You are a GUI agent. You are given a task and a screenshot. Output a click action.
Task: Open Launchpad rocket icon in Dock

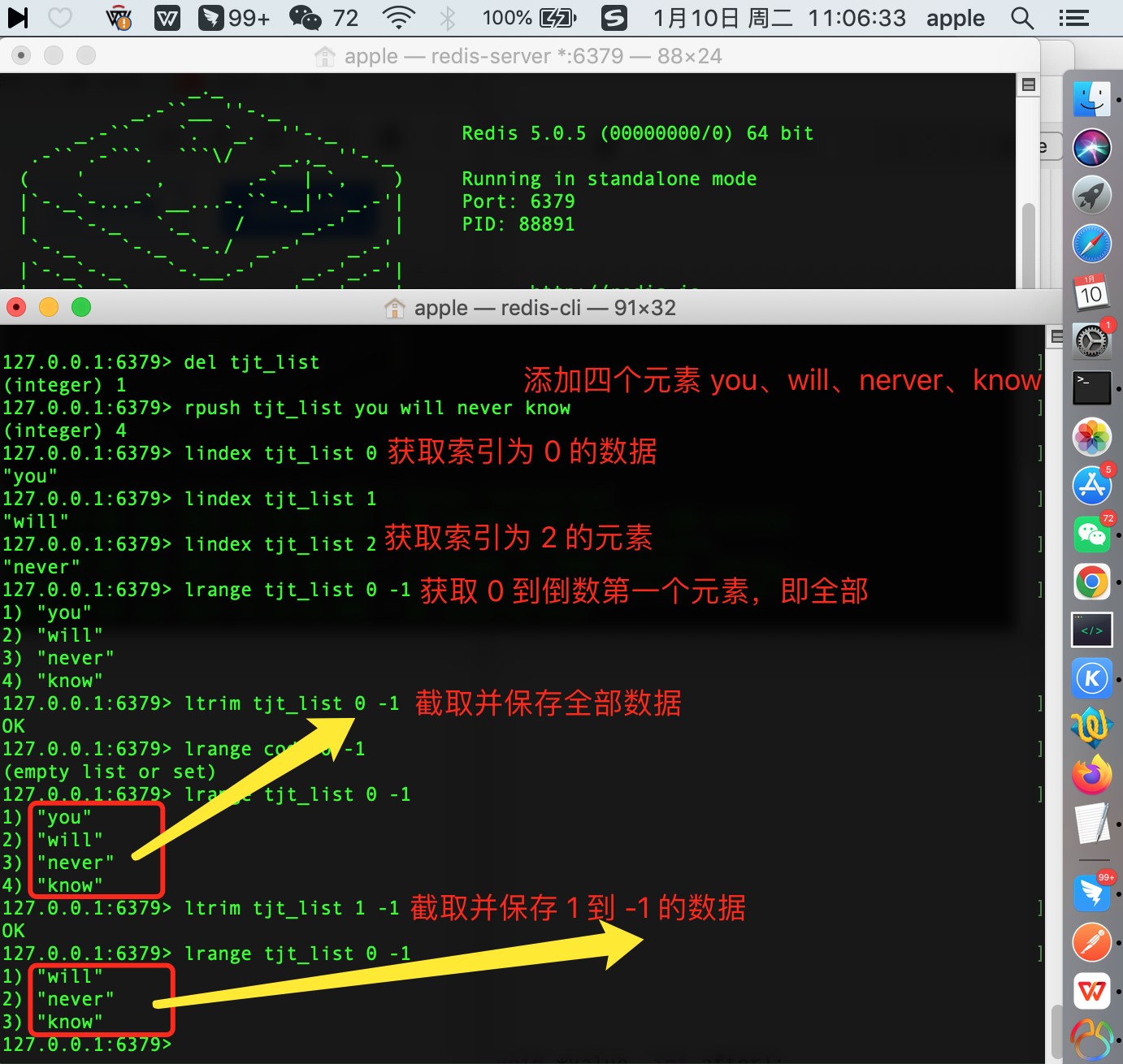point(1092,195)
